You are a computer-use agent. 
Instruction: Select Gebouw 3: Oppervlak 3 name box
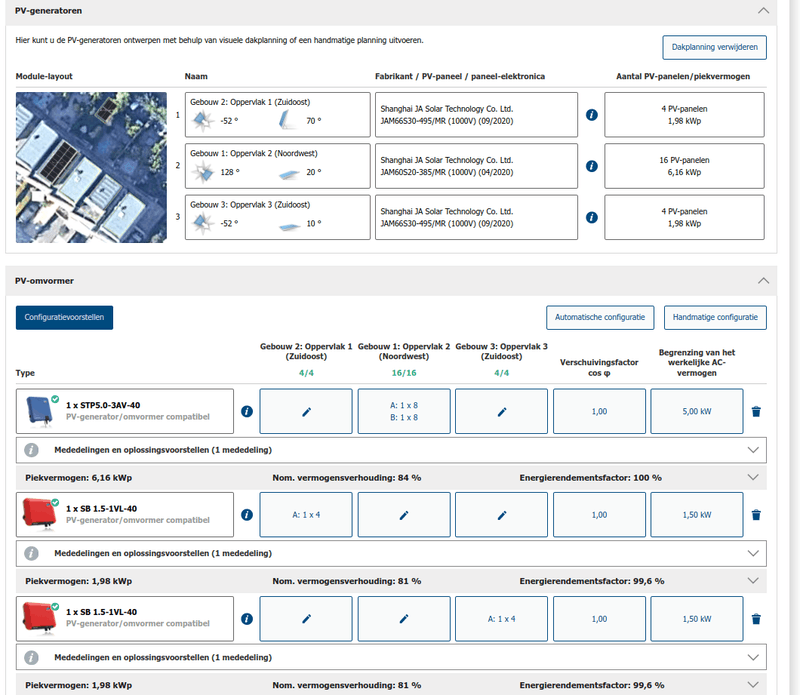[278, 217]
